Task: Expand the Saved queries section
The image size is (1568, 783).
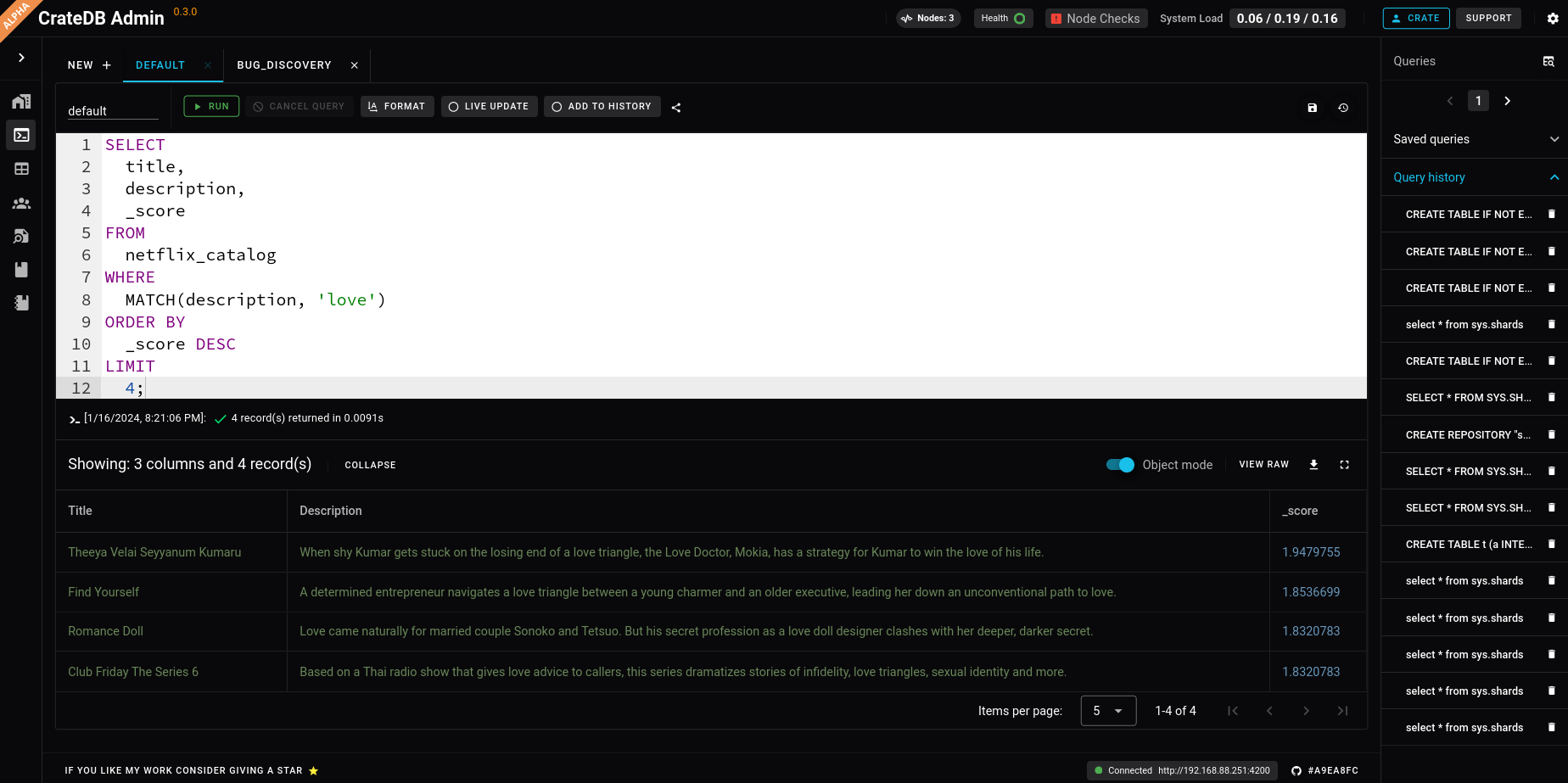Action: pos(1475,139)
